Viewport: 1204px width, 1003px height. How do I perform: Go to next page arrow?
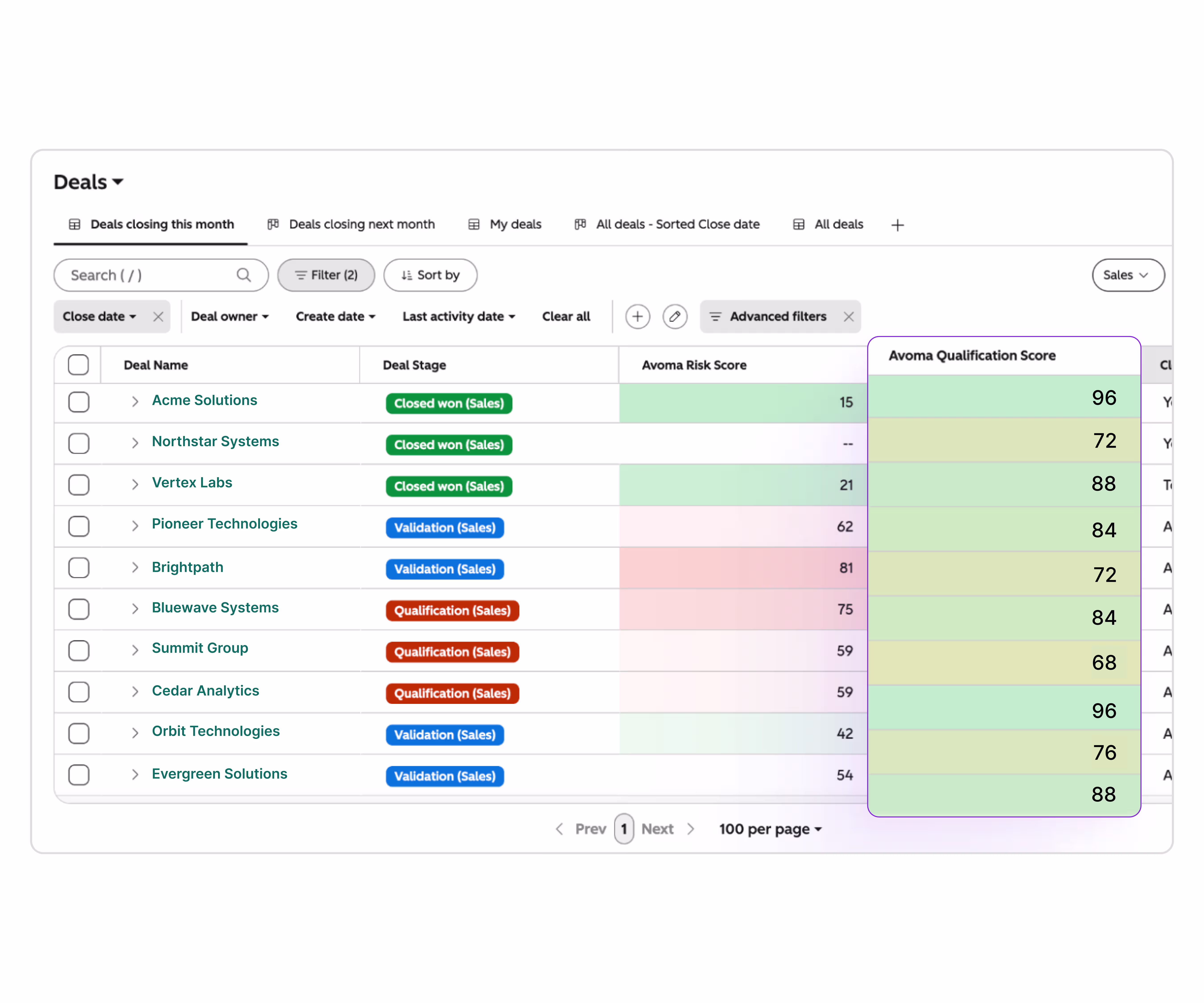point(691,829)
